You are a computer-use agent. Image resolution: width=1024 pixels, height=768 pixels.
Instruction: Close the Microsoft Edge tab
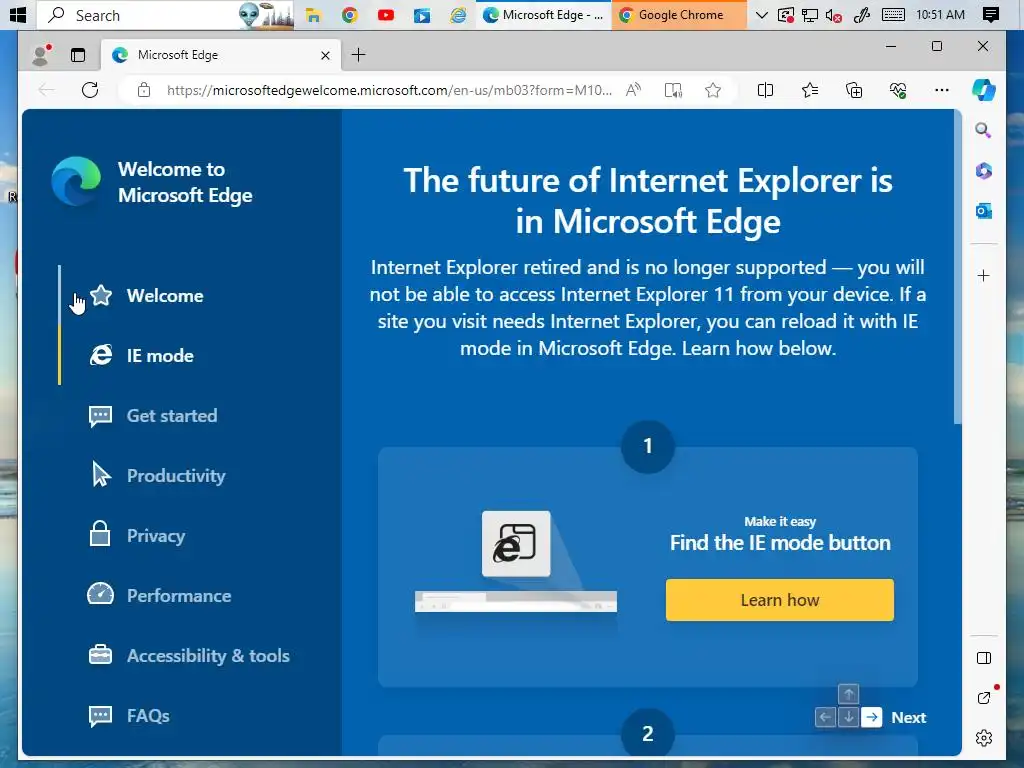tap(325, 56)
